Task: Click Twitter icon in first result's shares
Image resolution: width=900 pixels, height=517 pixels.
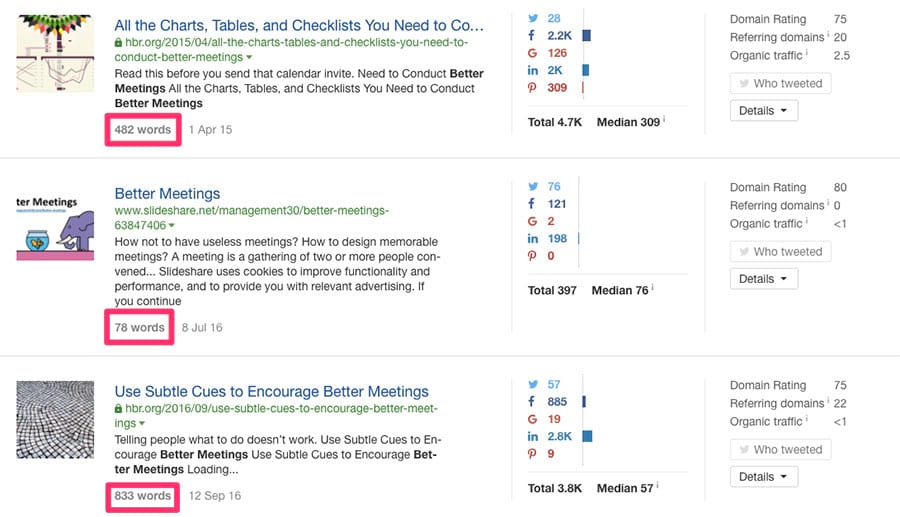Action: tap(533, 18)
